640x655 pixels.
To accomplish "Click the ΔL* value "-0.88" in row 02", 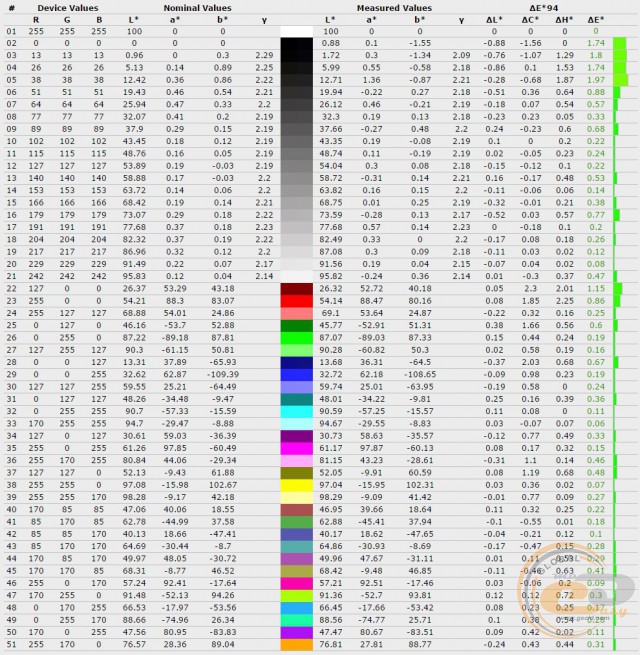I will point(494,43).
